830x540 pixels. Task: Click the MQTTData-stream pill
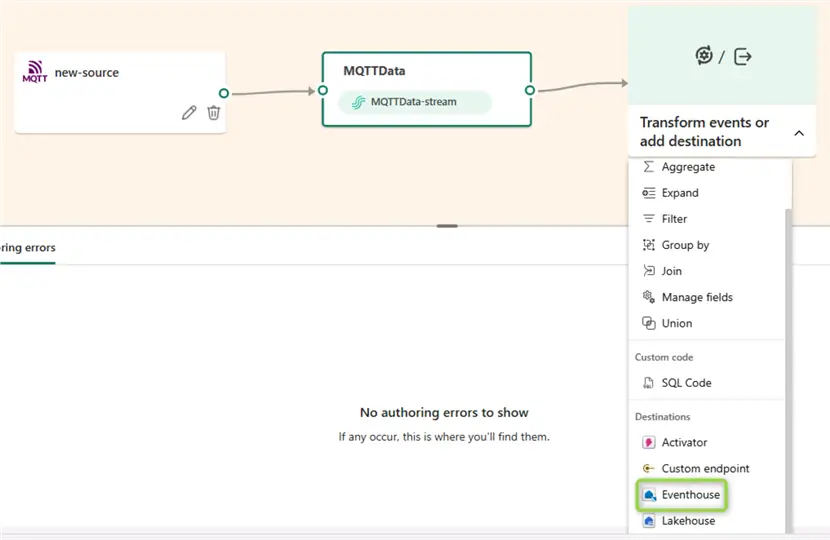415,102
